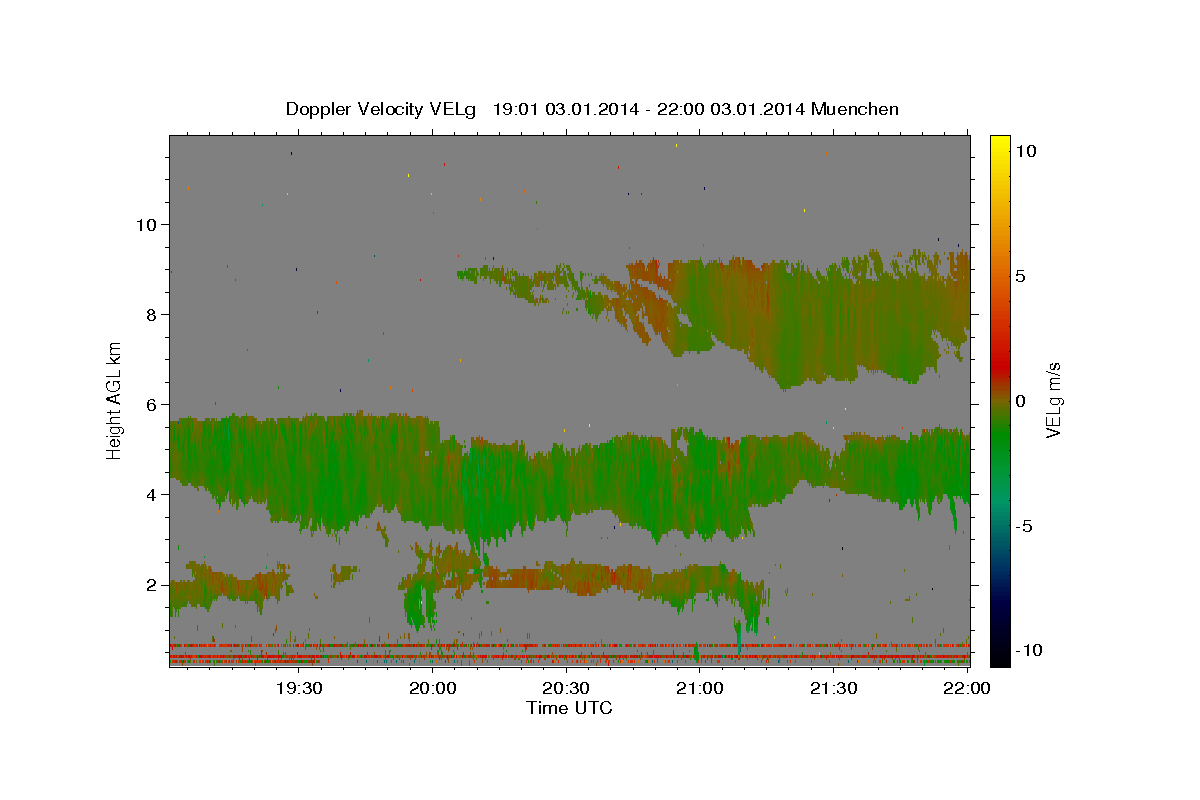Click the 'Time UTC' axis label
The image size is (1200, 800).
569,709
